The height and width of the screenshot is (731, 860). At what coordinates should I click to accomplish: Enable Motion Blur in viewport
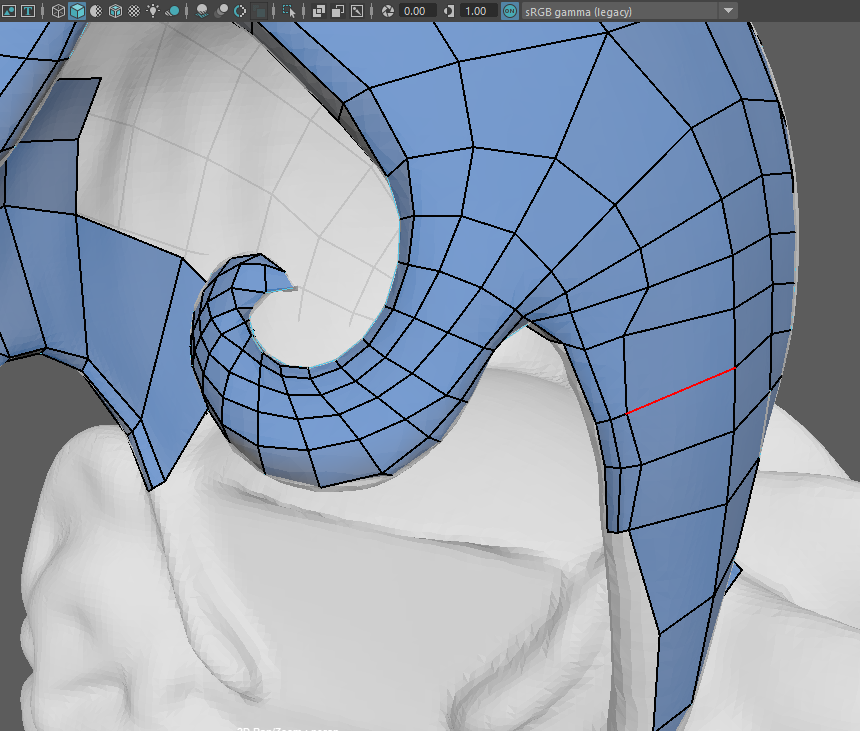220,11
